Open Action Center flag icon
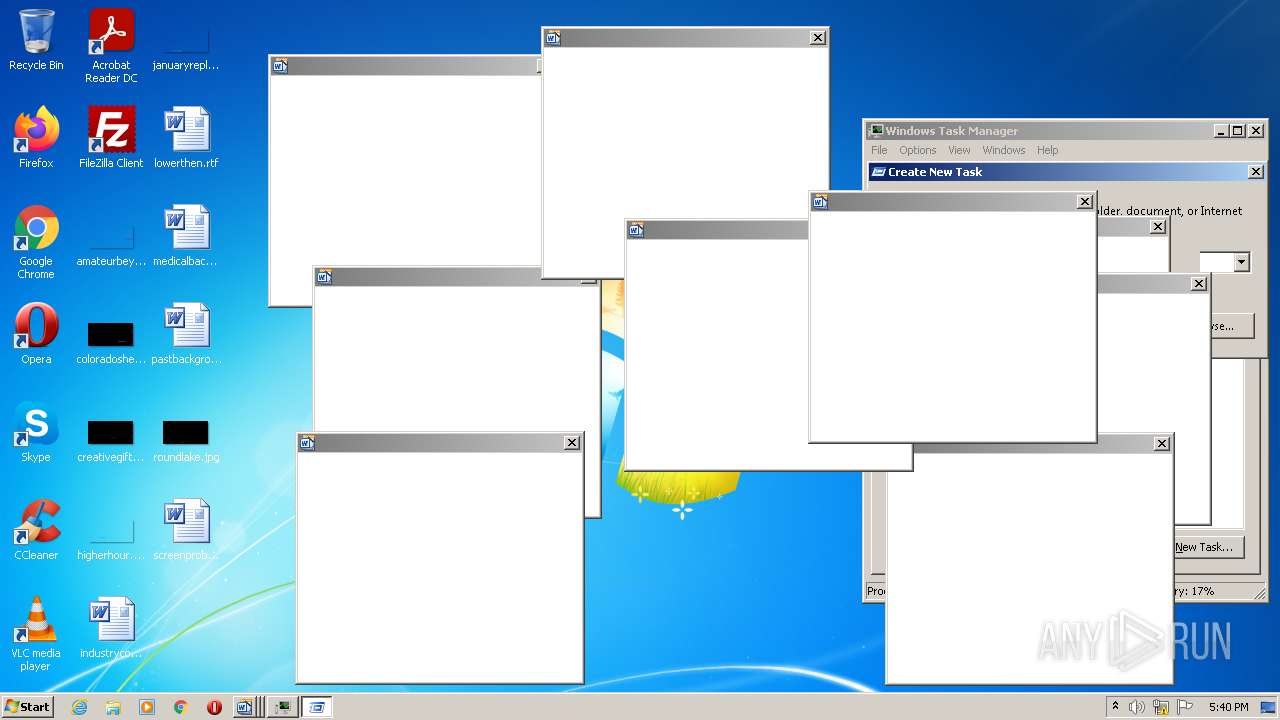The image size is (1280, 720). 1184,707
